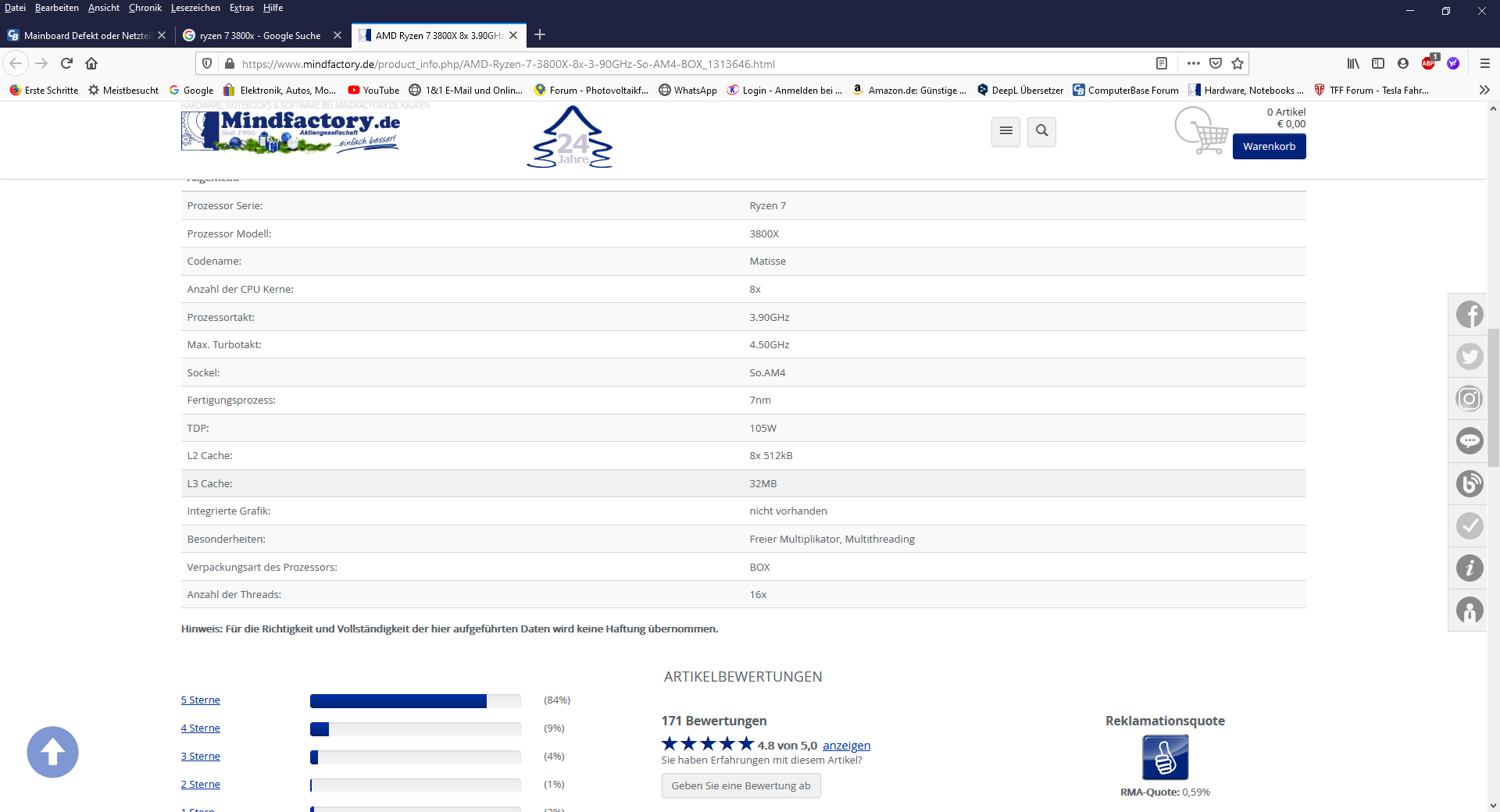
Task: Filter reviews by 2 Sterne
Action: pyautogui.click(x=201, y=785)
